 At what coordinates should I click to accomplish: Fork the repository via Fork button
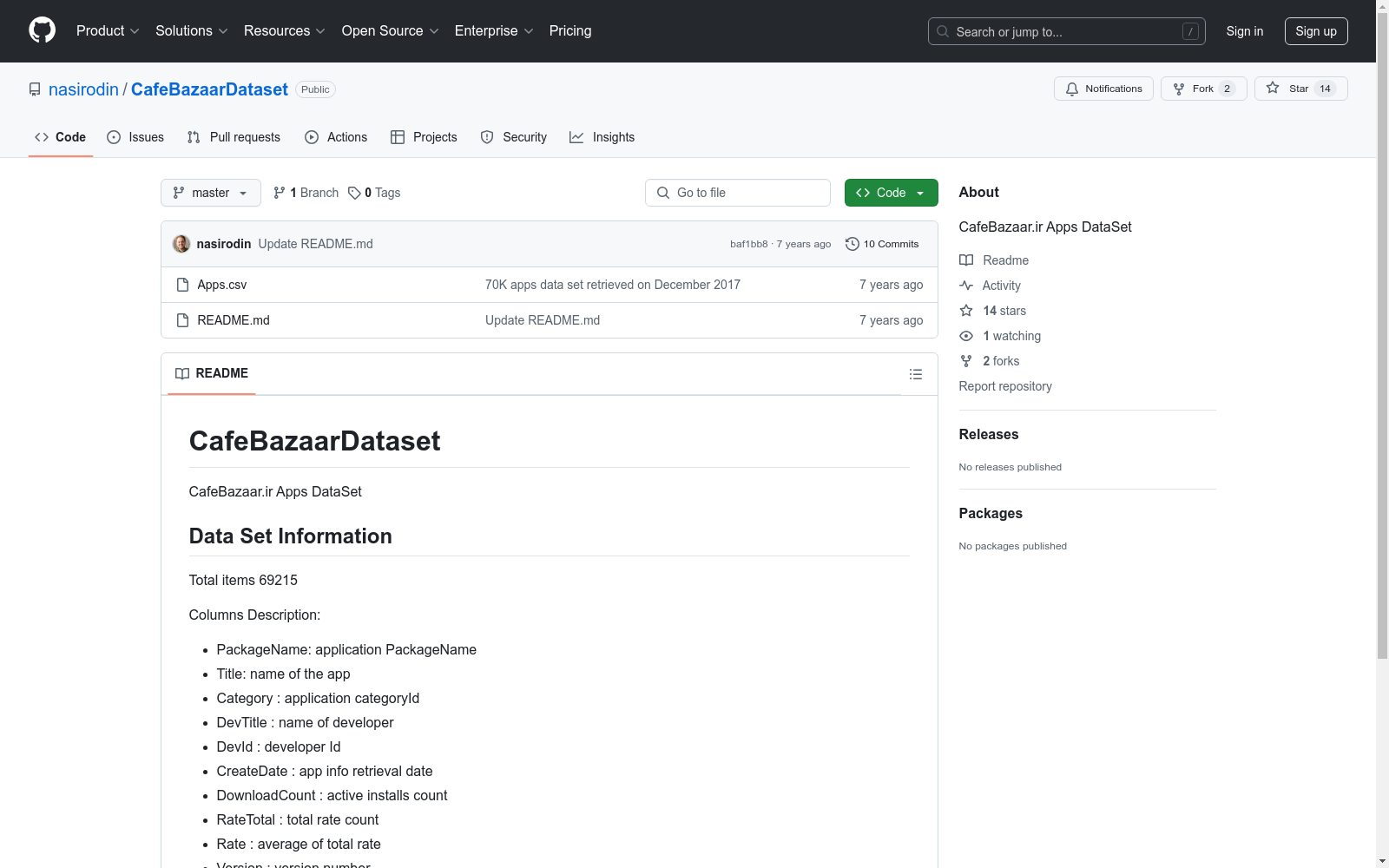coord(1203,89)
